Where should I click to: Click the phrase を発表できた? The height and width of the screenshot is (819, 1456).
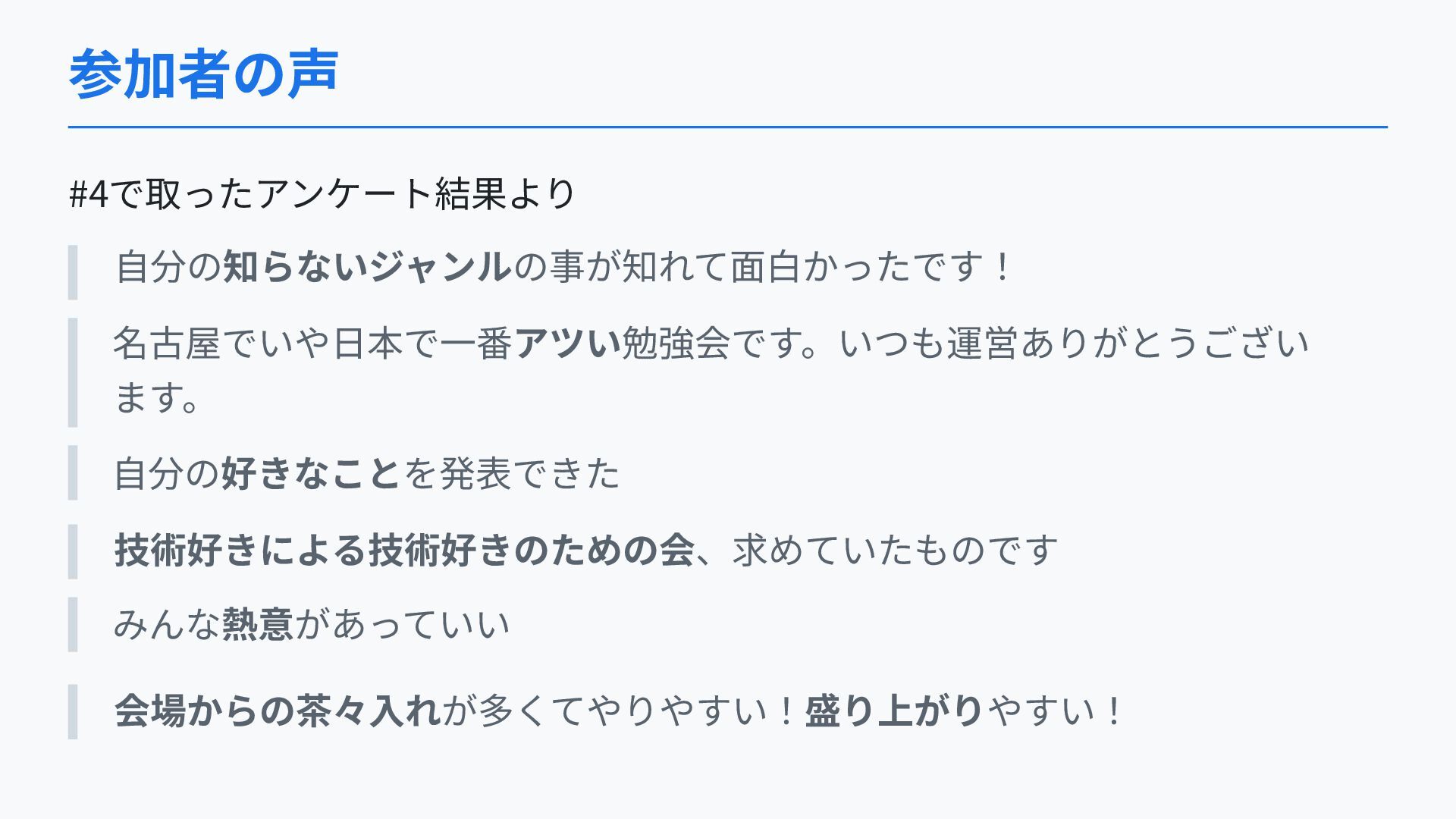[512, 473]
